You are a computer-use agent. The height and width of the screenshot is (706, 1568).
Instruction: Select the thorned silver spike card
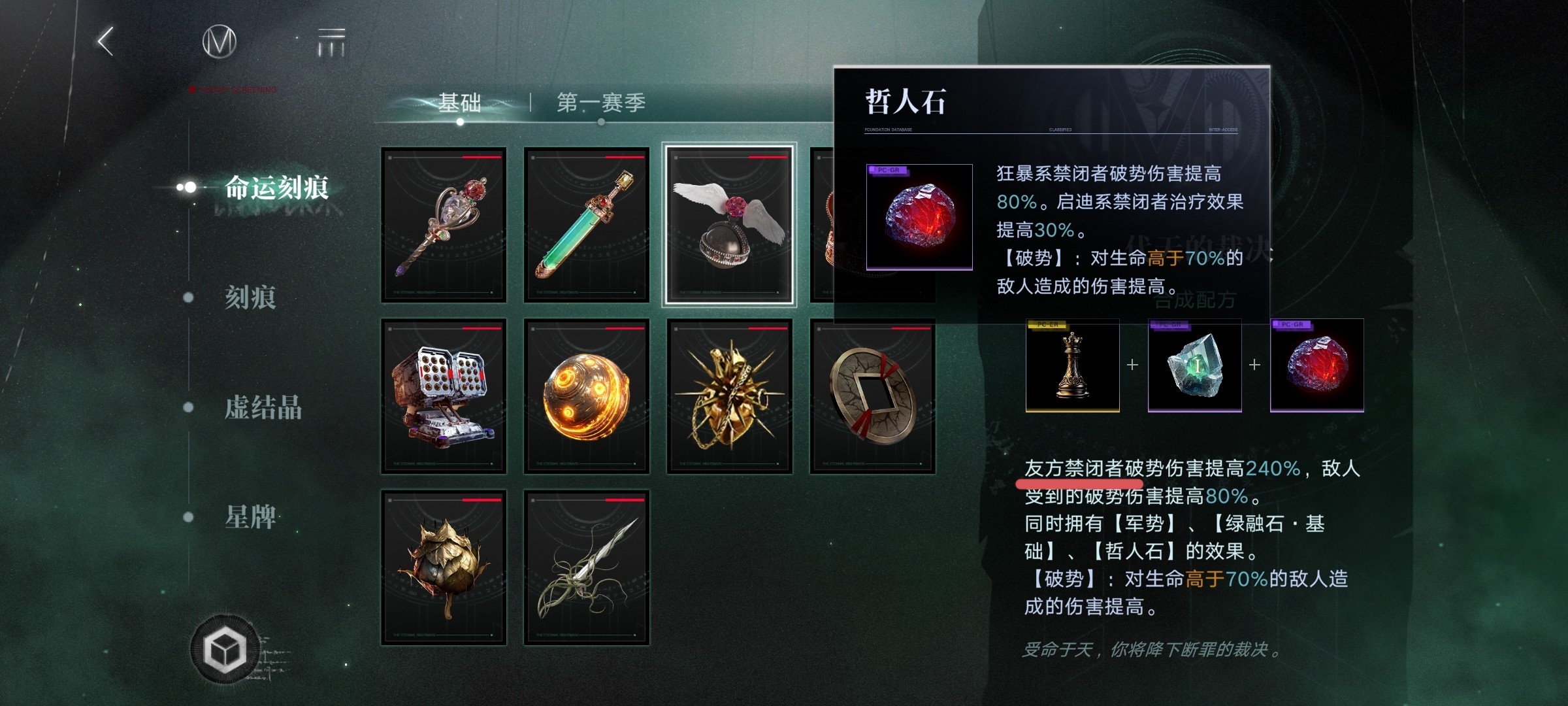[587, 567]
